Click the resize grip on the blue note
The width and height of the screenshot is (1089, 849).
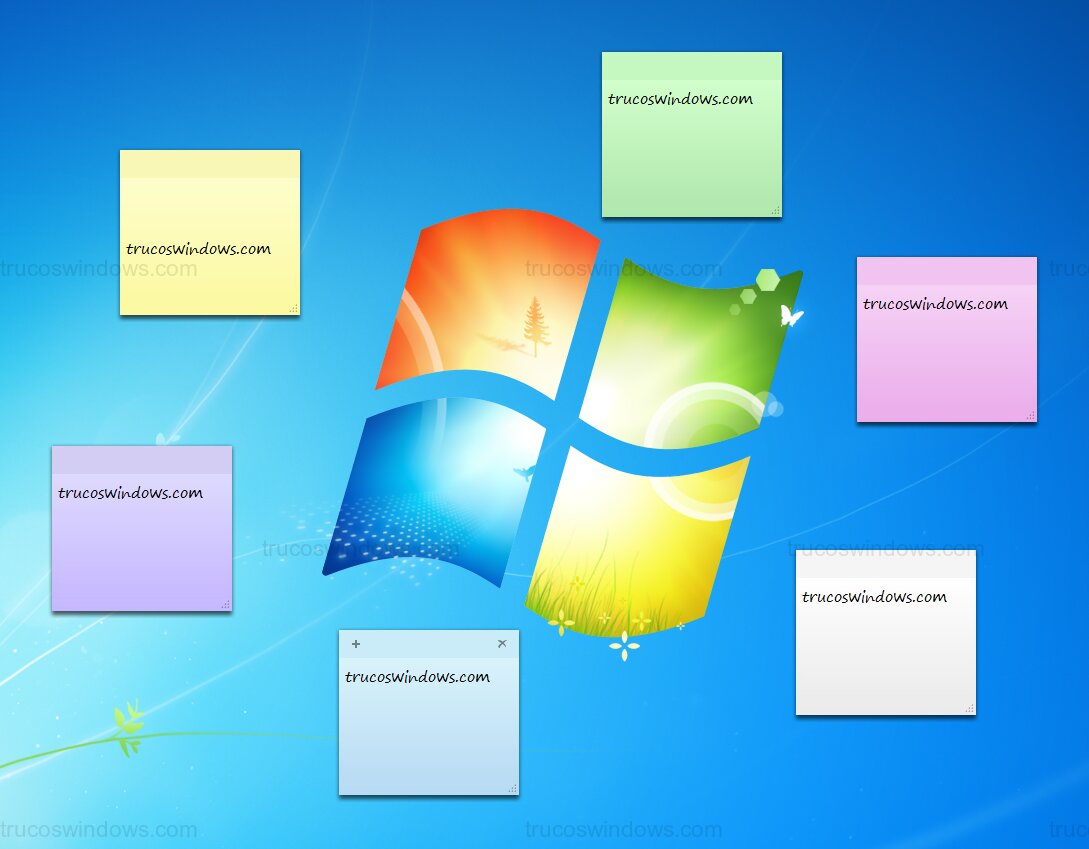[513, 789]
